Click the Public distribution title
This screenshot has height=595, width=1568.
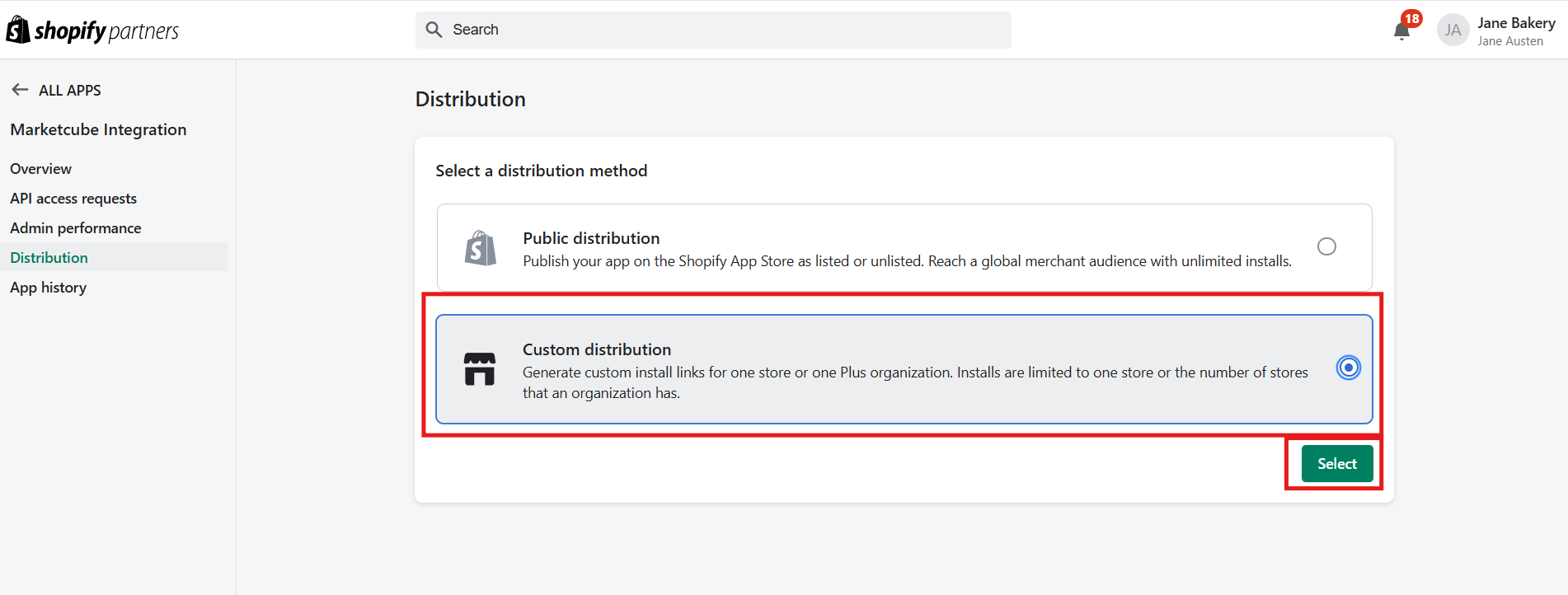[591, 238]
